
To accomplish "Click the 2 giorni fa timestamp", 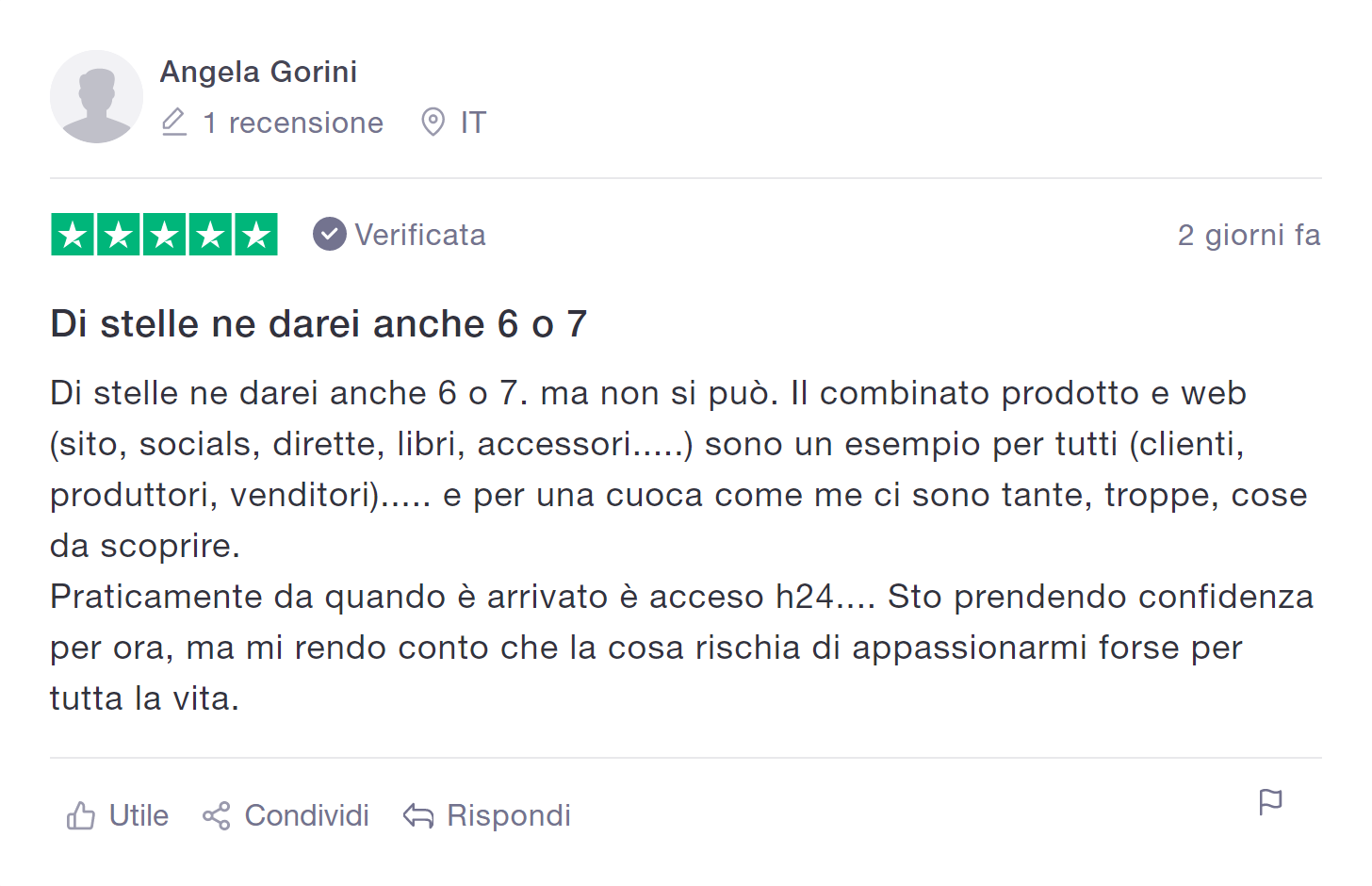I will coord(1249,235).
